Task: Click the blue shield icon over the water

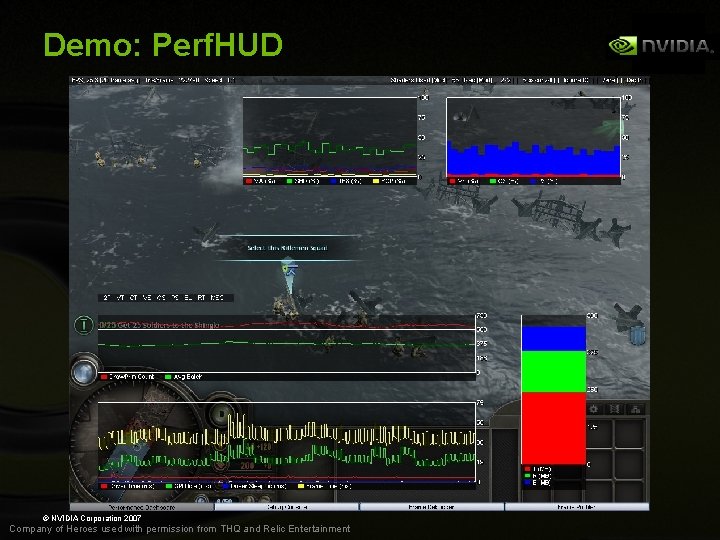Action: (x=638, y=334)
